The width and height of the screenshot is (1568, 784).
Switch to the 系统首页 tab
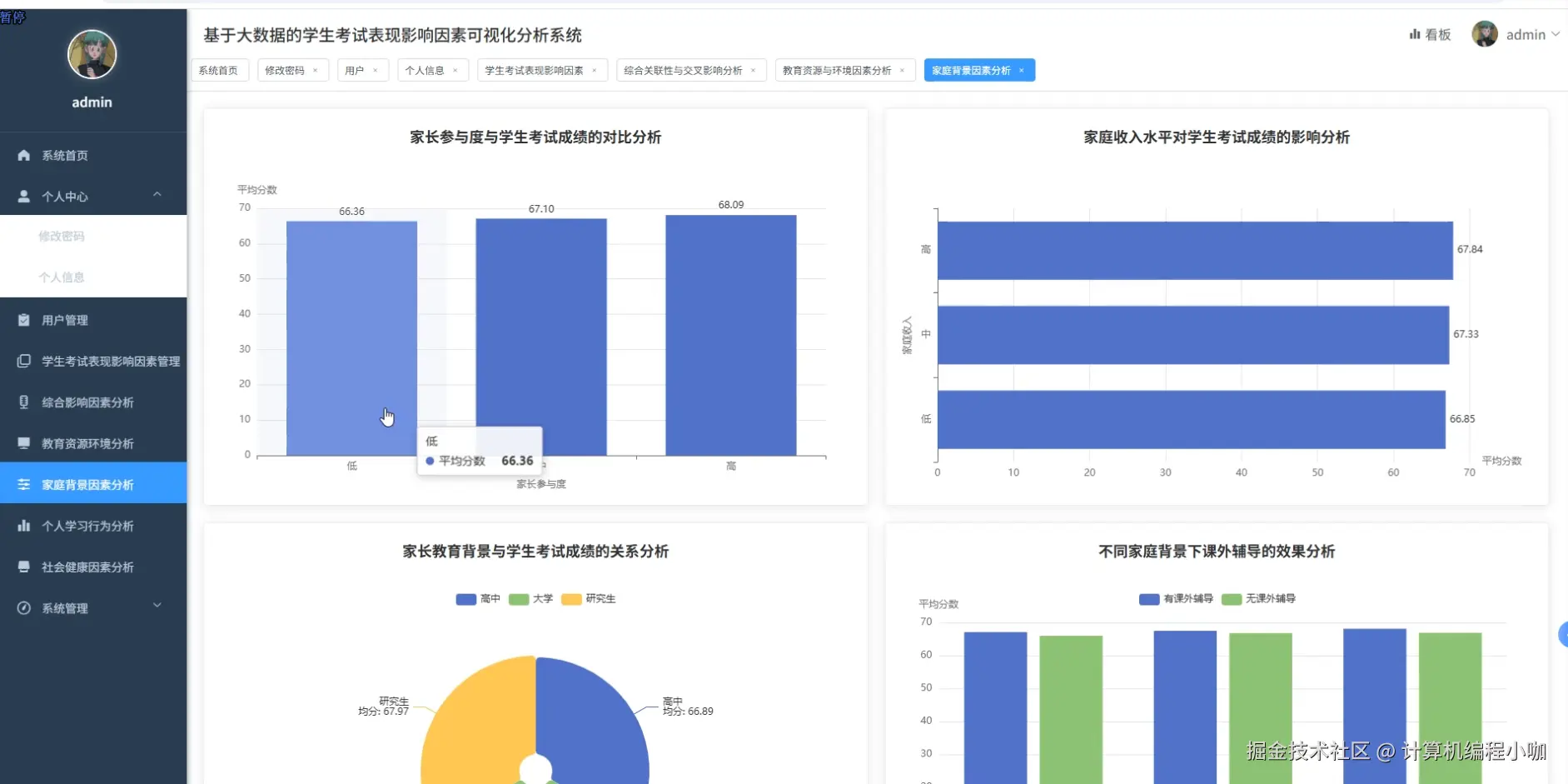(x=220, y=71)
